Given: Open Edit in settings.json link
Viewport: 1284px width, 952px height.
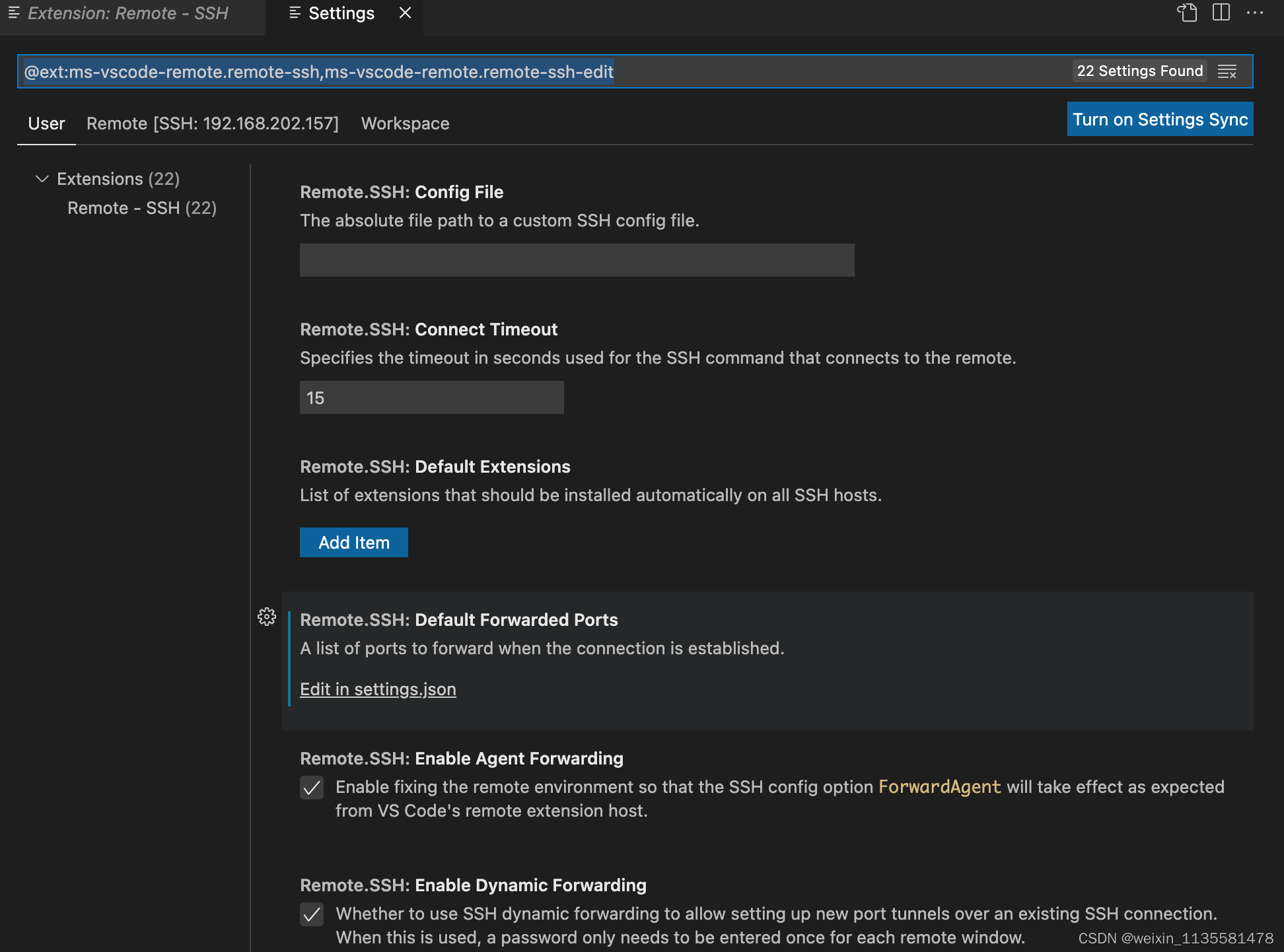Looking at the screenshot, I should pyautogui.click(x=378, y=689).
